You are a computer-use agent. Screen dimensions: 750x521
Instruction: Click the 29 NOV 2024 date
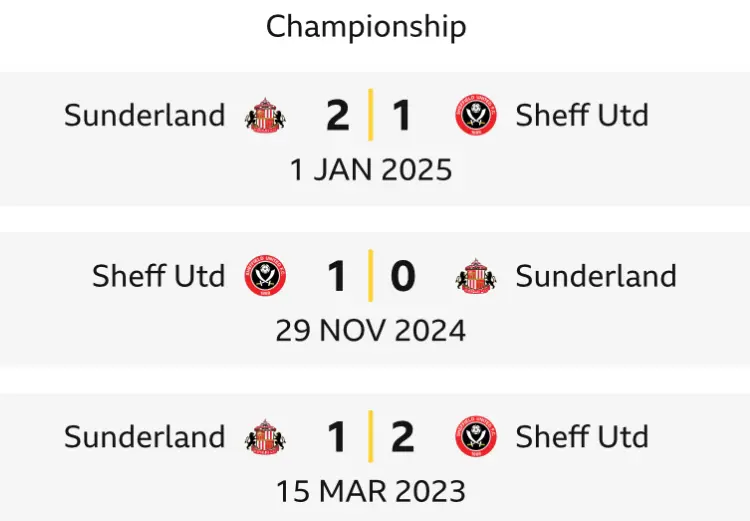pos(371,331)
